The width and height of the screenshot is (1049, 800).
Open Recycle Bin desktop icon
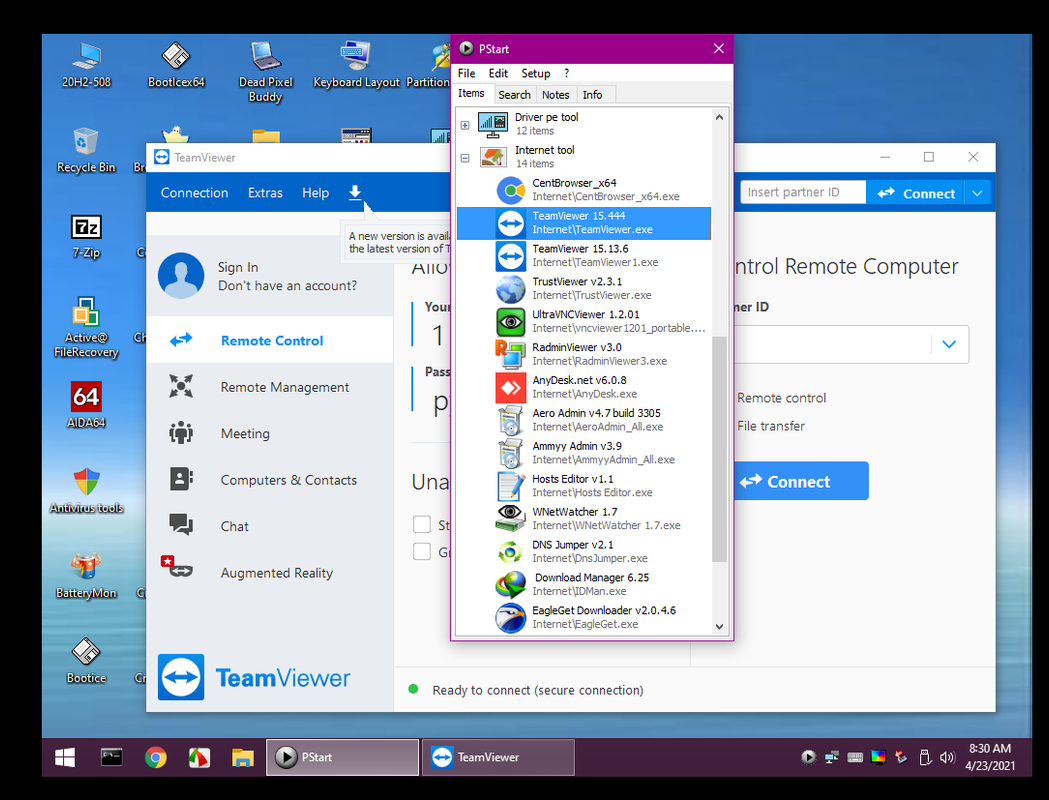tap(86, 151)
